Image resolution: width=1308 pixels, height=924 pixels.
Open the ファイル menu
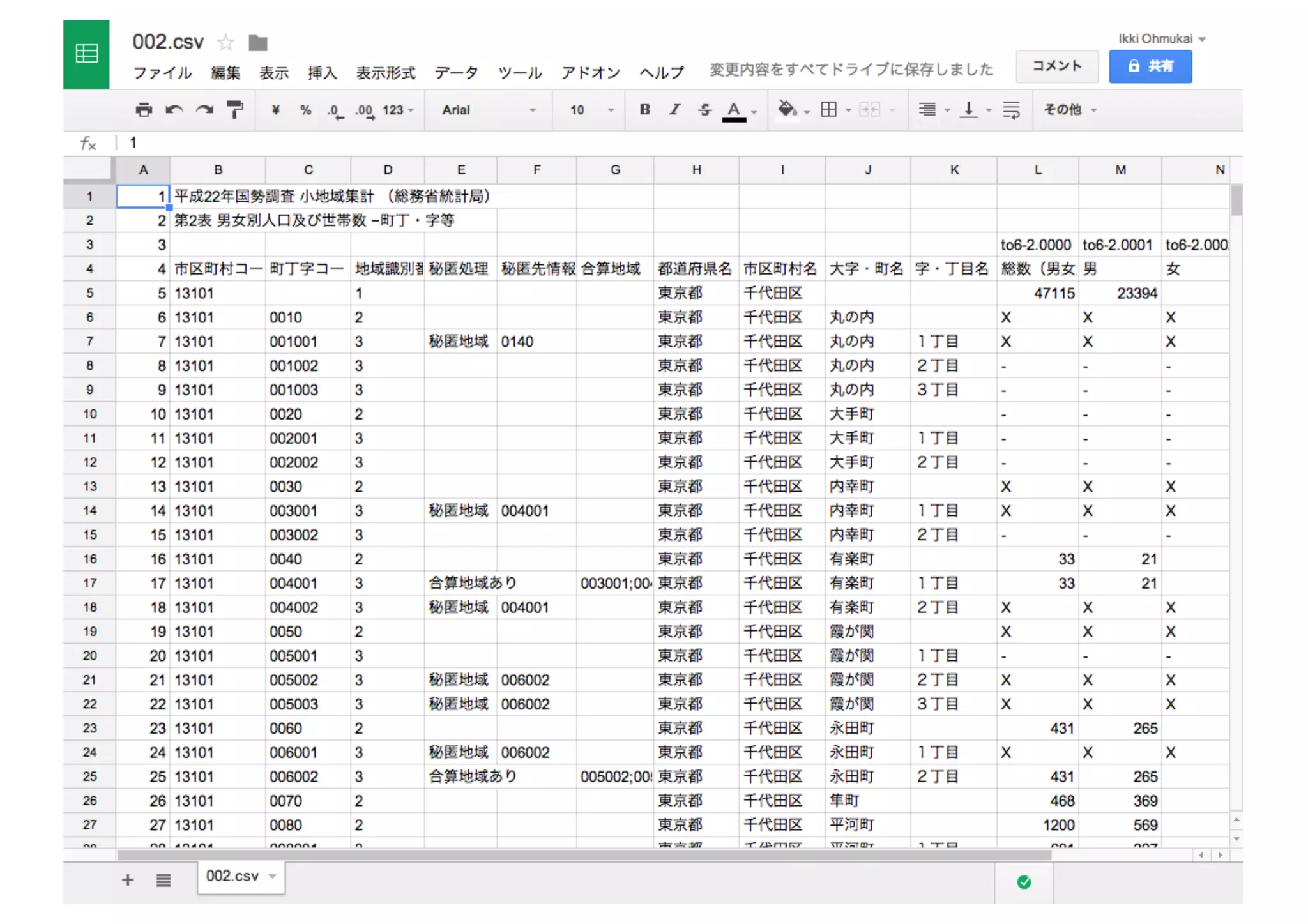coord(162,73)
